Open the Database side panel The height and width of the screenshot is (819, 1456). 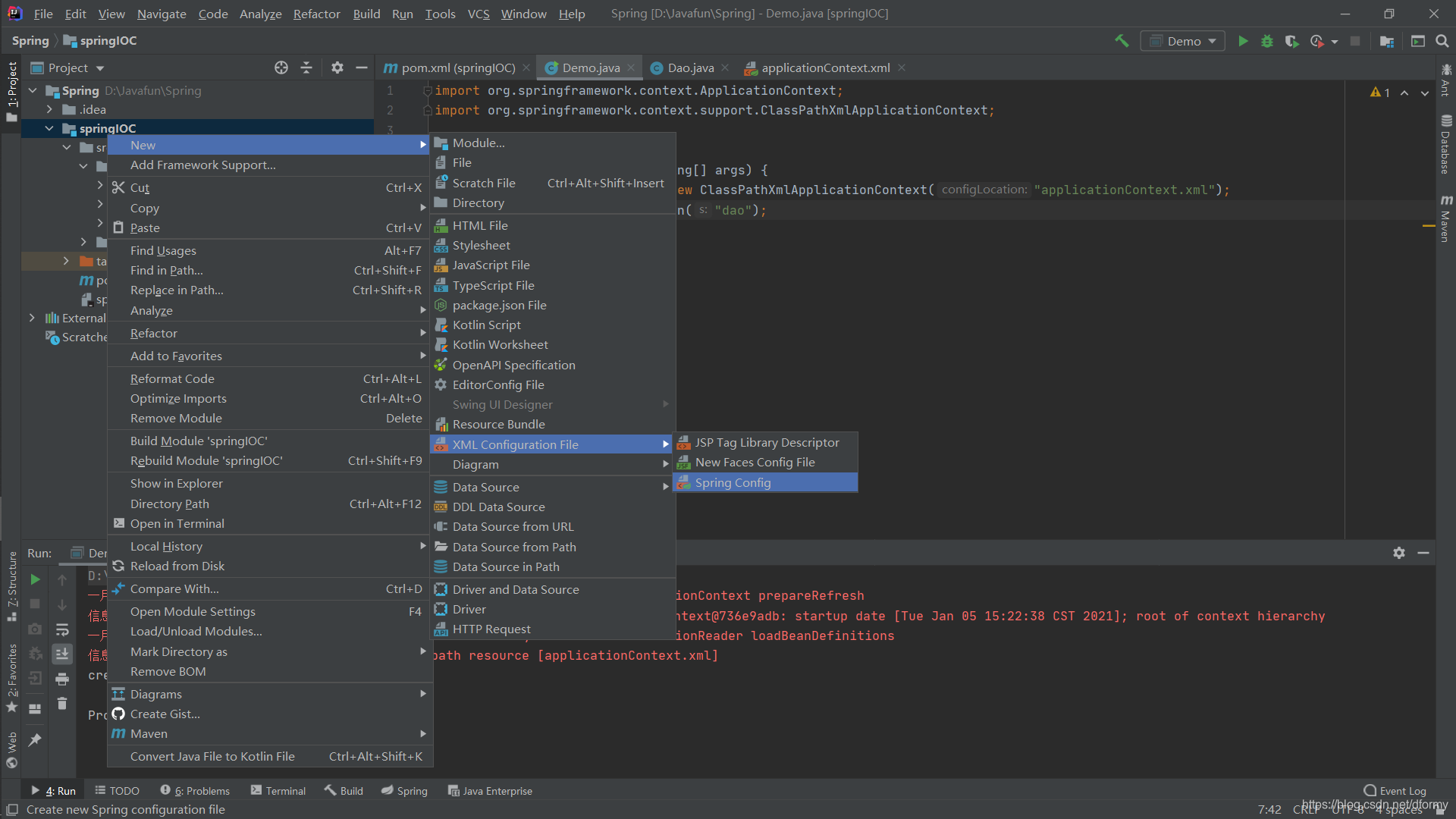(1446, 144)
